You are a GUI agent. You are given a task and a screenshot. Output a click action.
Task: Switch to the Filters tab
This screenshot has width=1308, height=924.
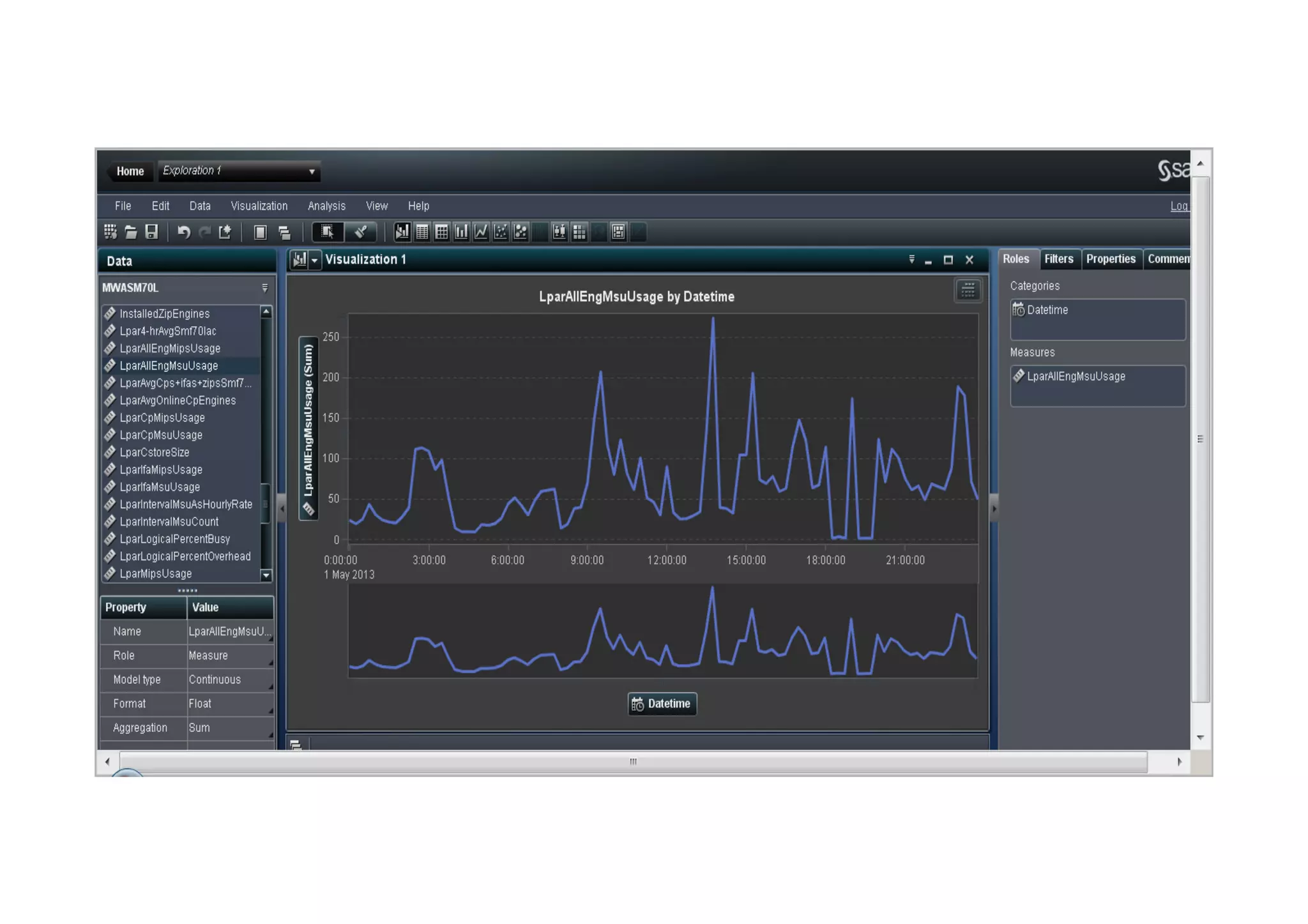pyautogui.click(x=1058, y=259)
